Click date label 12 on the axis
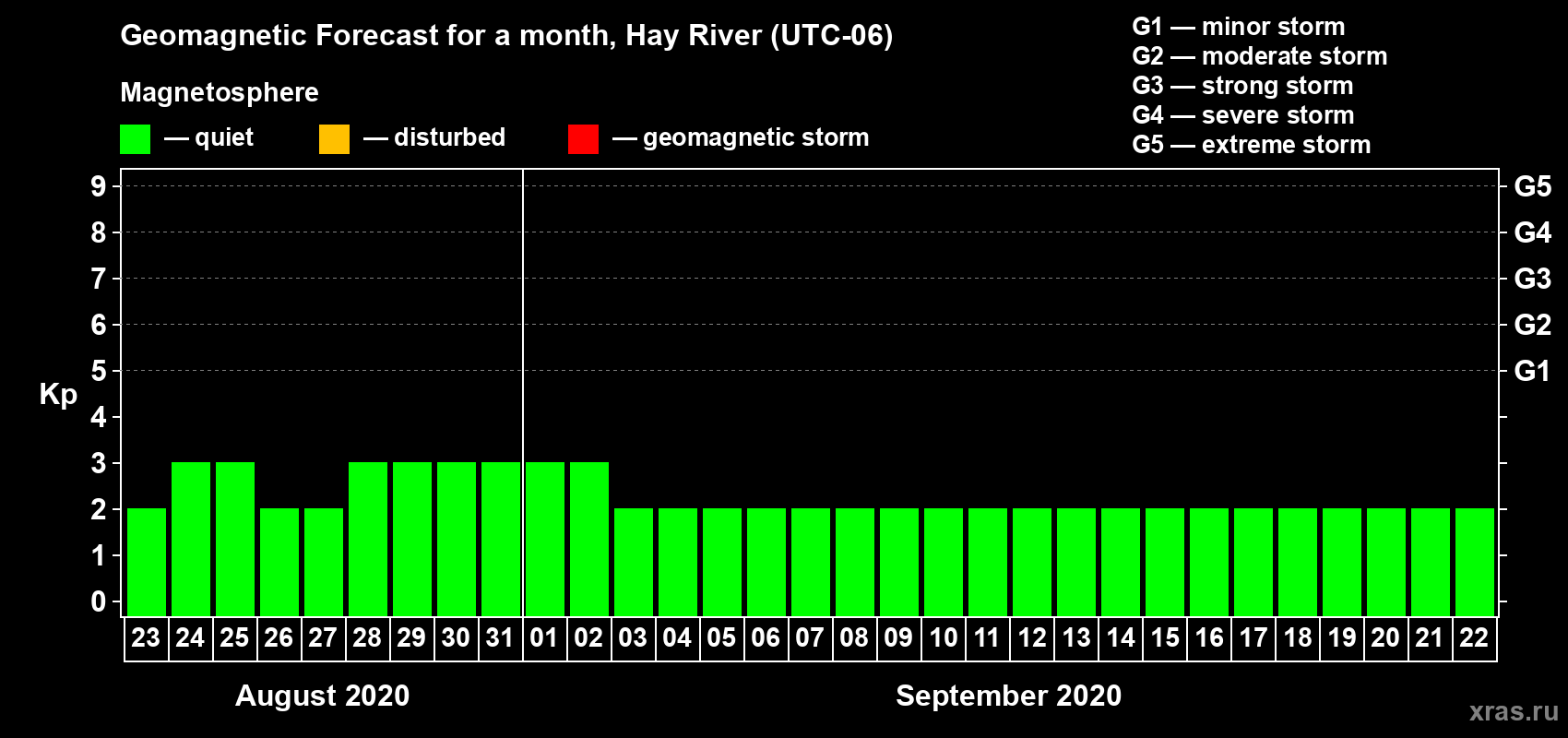 (1031, 637)
